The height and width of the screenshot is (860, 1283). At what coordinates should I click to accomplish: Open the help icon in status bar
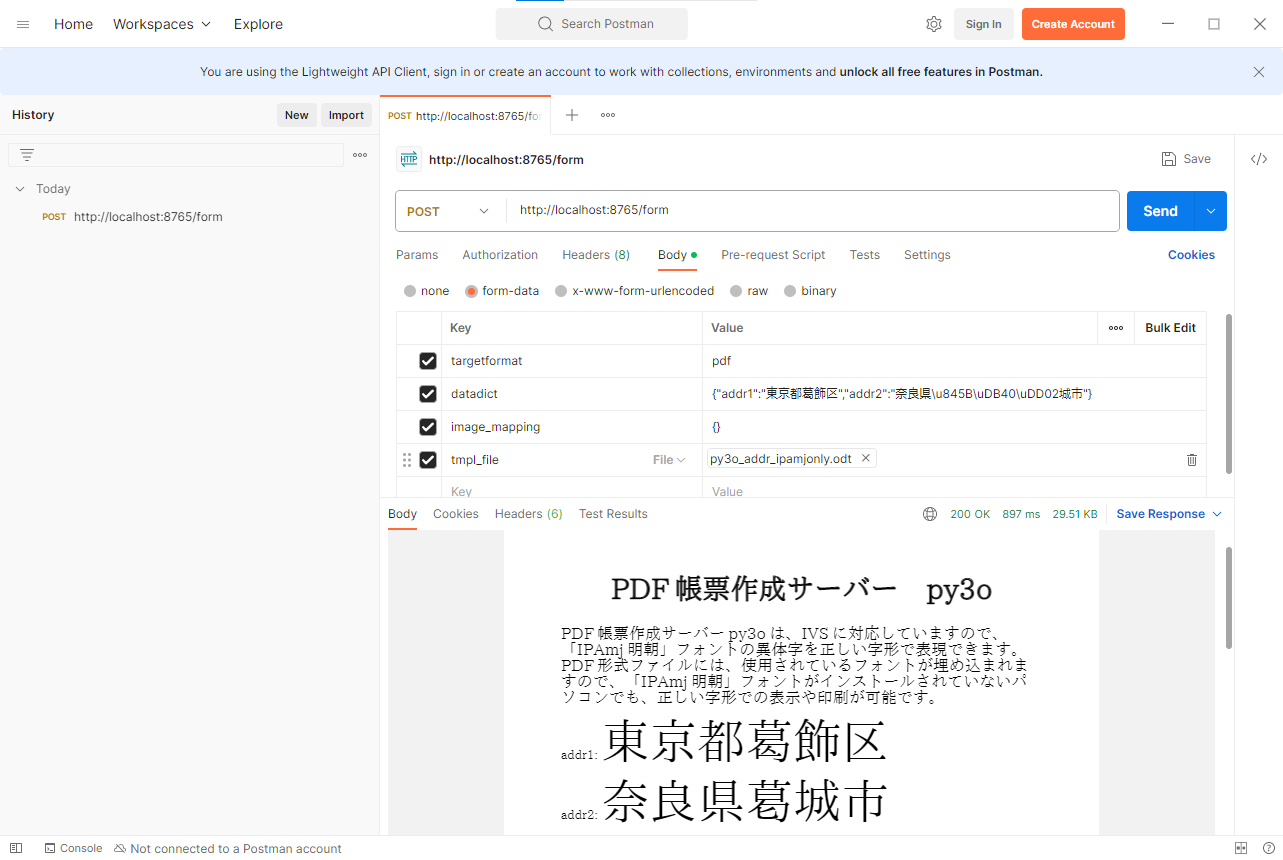point(1268,848)
